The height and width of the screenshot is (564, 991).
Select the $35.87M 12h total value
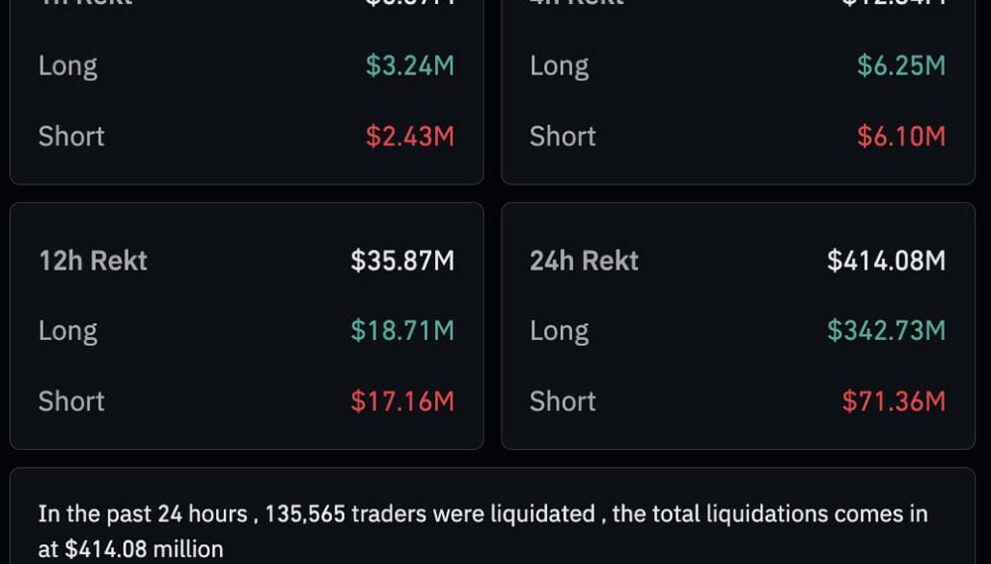point(402,261)
